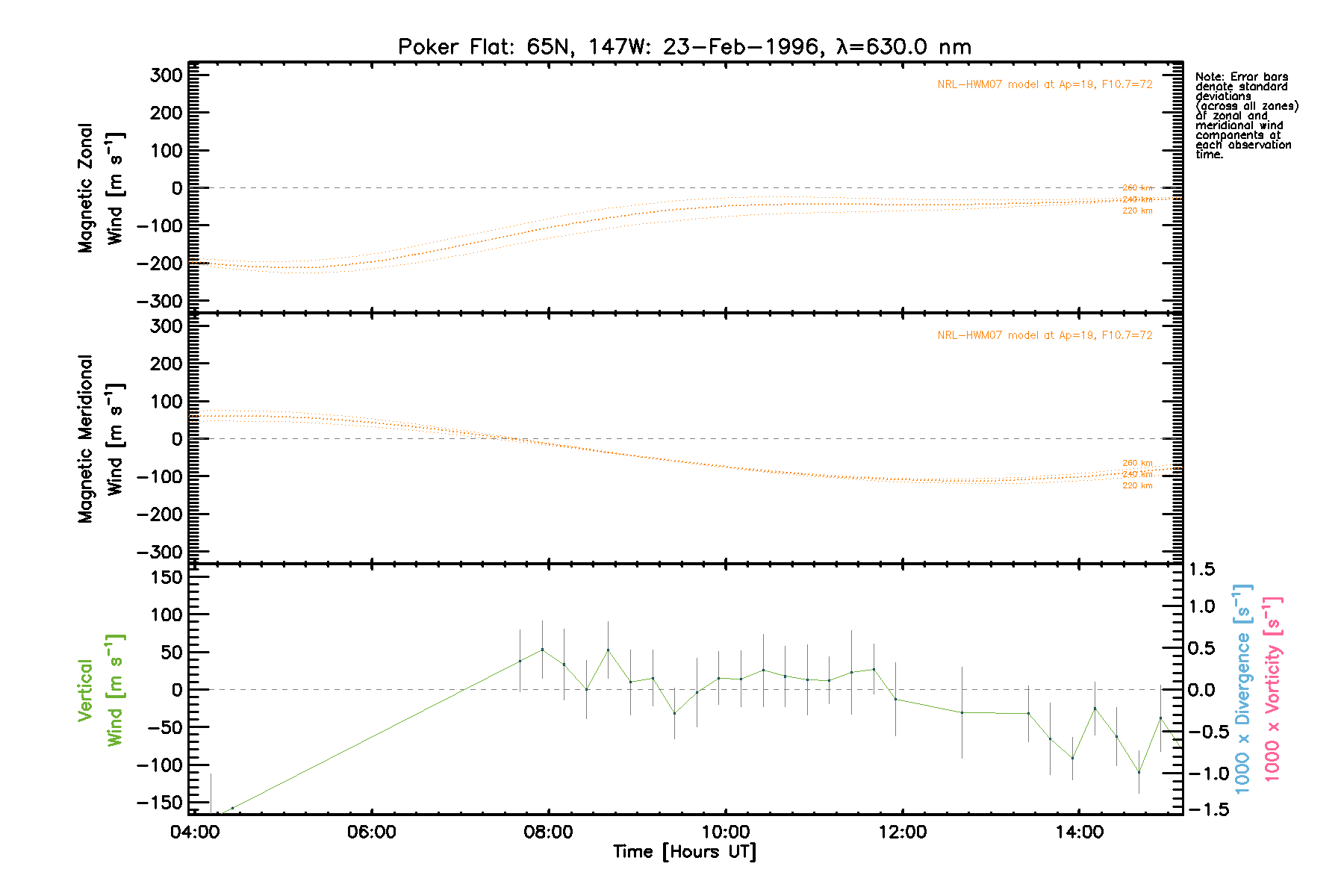Click the Magnetic Zonal Wind axis label
Viewport: 1344px width, 896px height.
point(101,188)
